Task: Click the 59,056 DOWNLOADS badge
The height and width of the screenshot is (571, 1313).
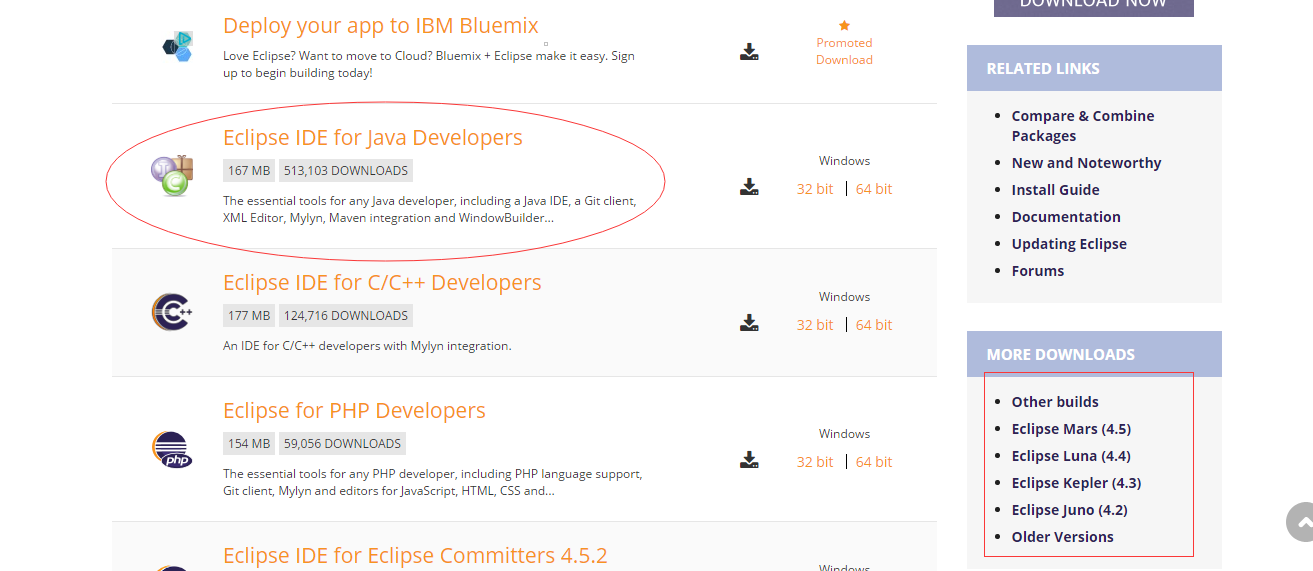Action: (x=342, y=443)
